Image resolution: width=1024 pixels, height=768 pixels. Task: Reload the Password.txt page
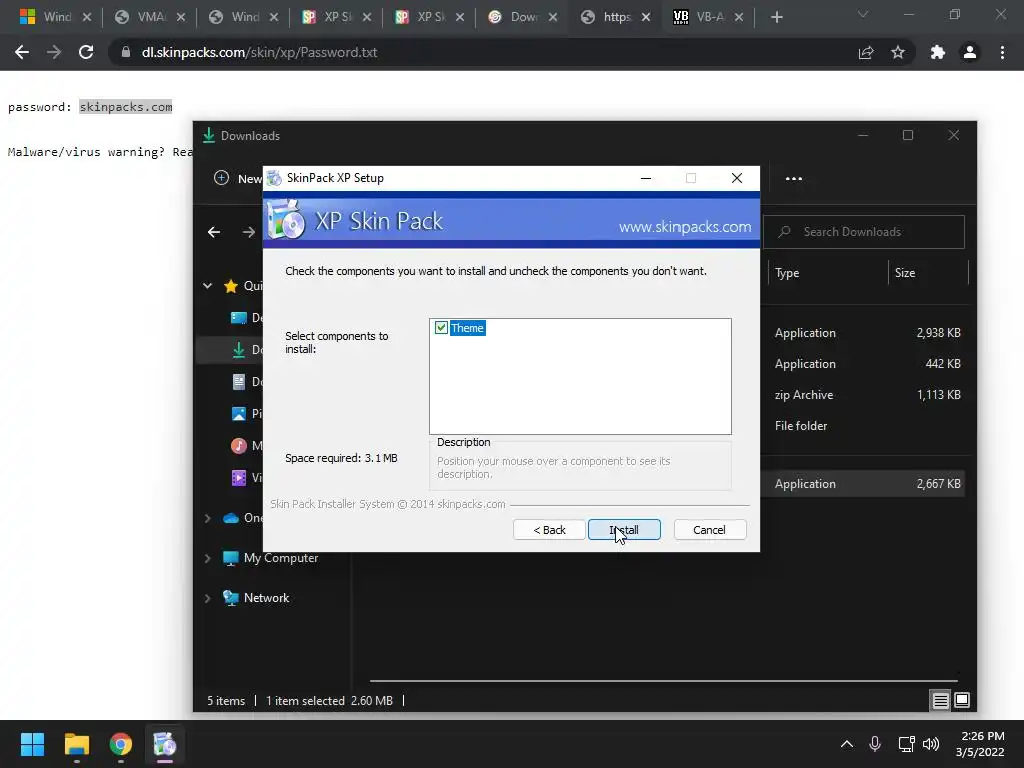click(86, 52)
